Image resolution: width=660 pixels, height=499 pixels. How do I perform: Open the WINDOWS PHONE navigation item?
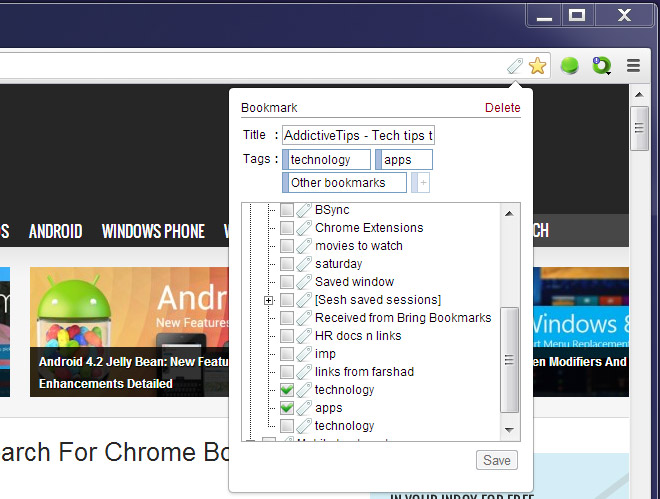pos(153,231)
